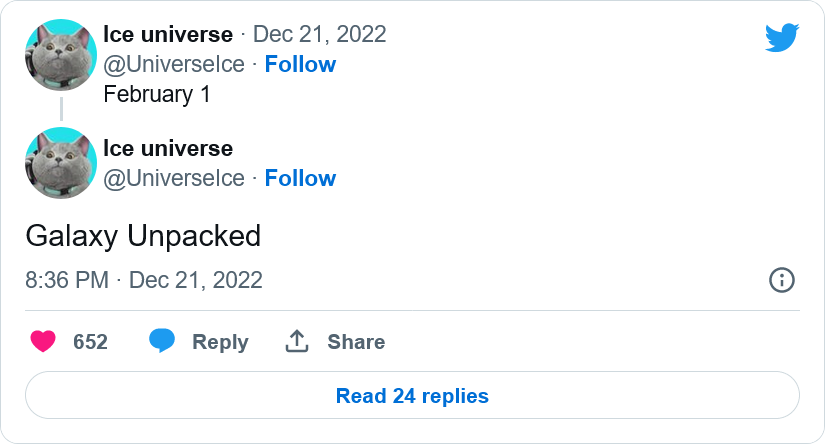Open the second @UniverseIce handle
825x444 pixels.
pyautogui.click(x=174, y=179)
